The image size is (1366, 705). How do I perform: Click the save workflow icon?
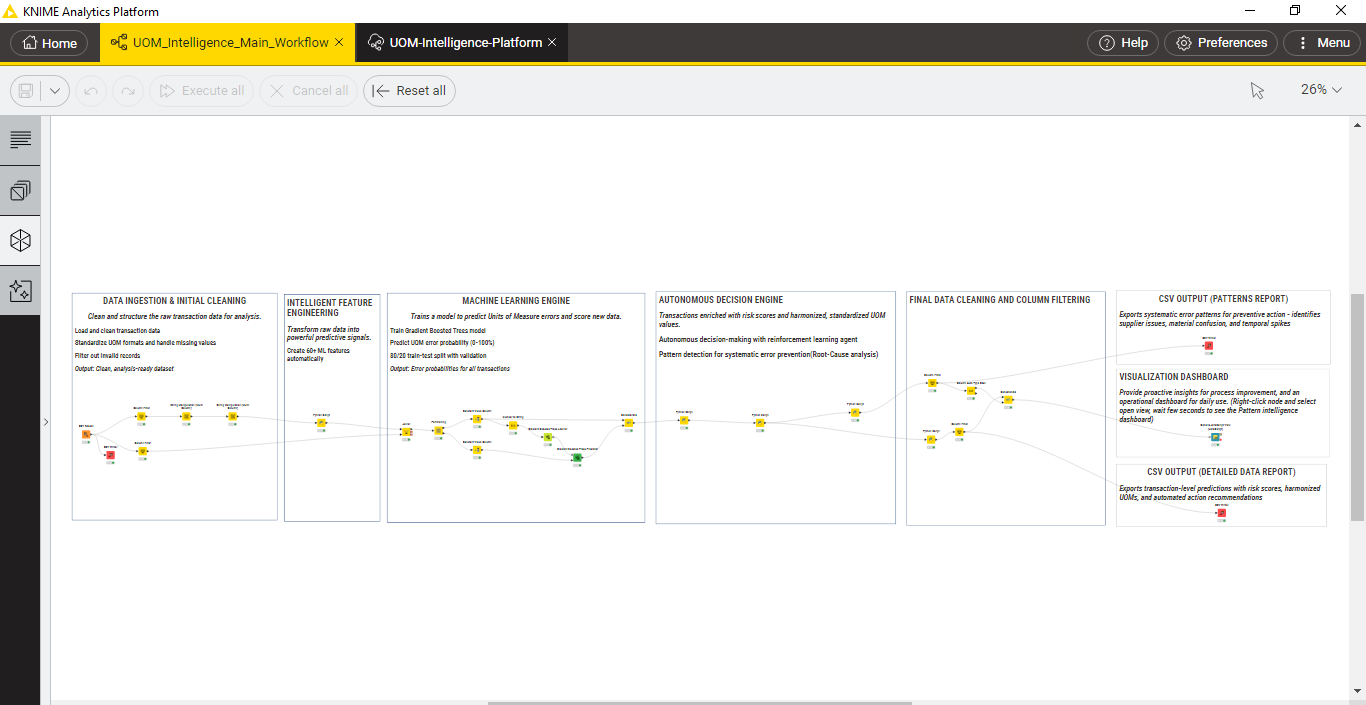pyautogui.click(x=26, y=90)
